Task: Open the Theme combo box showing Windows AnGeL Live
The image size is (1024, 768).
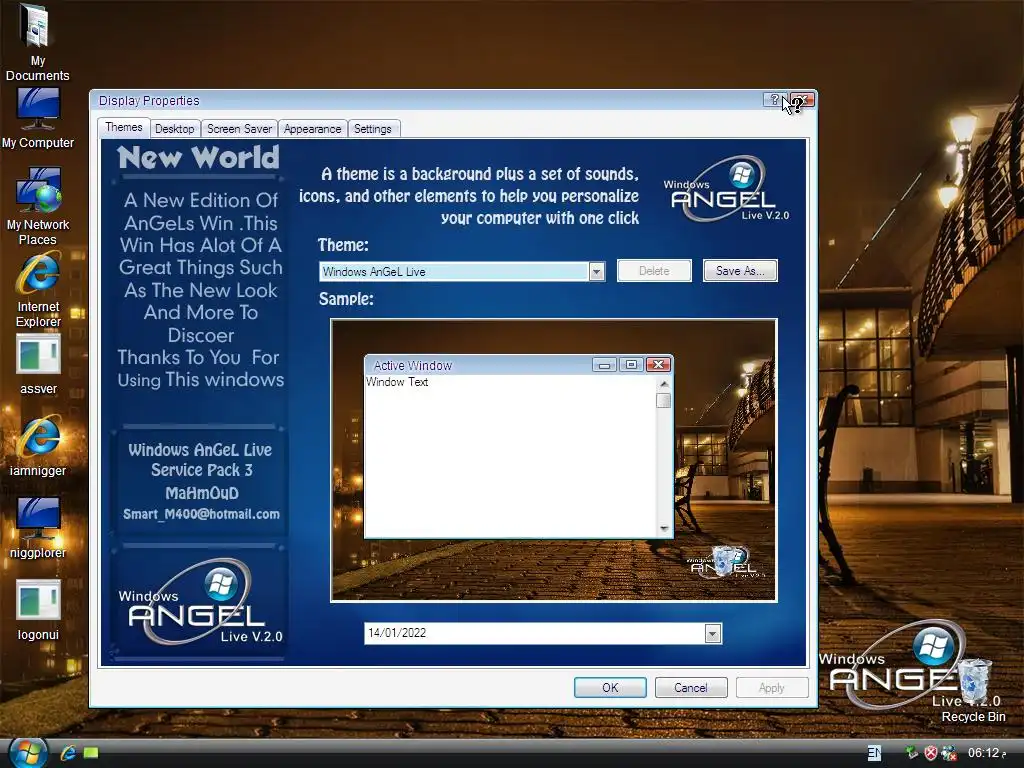Action: [x=462, y=271]
